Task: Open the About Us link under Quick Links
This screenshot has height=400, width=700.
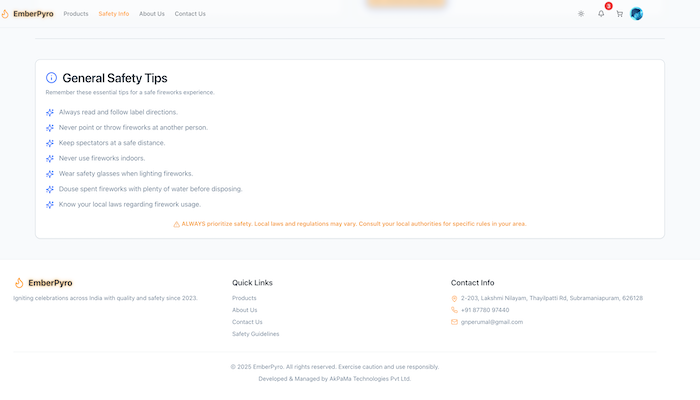Action: click(x=245, y=310)
